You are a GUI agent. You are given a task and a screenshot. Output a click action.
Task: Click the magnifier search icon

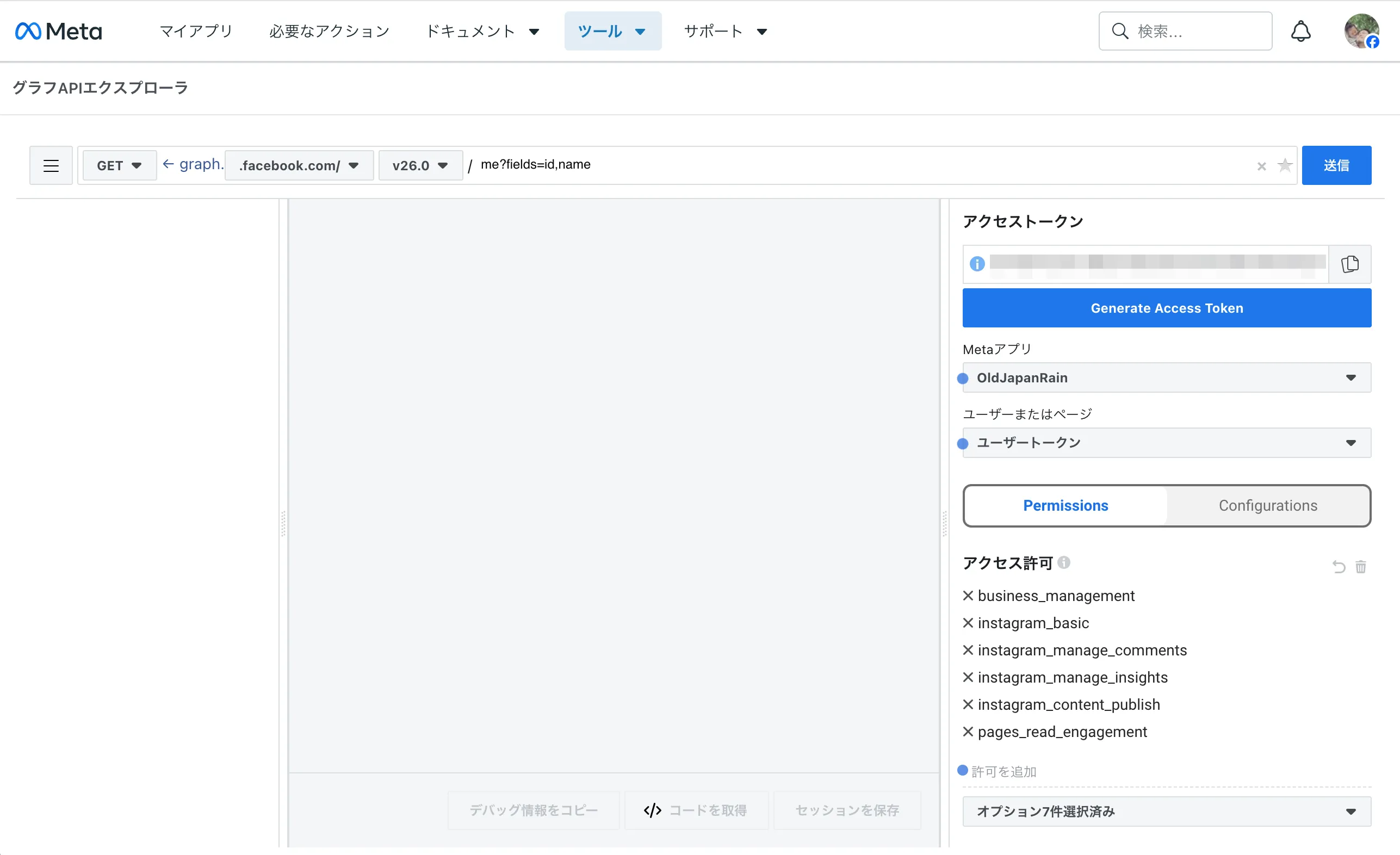coord(1119,30)
